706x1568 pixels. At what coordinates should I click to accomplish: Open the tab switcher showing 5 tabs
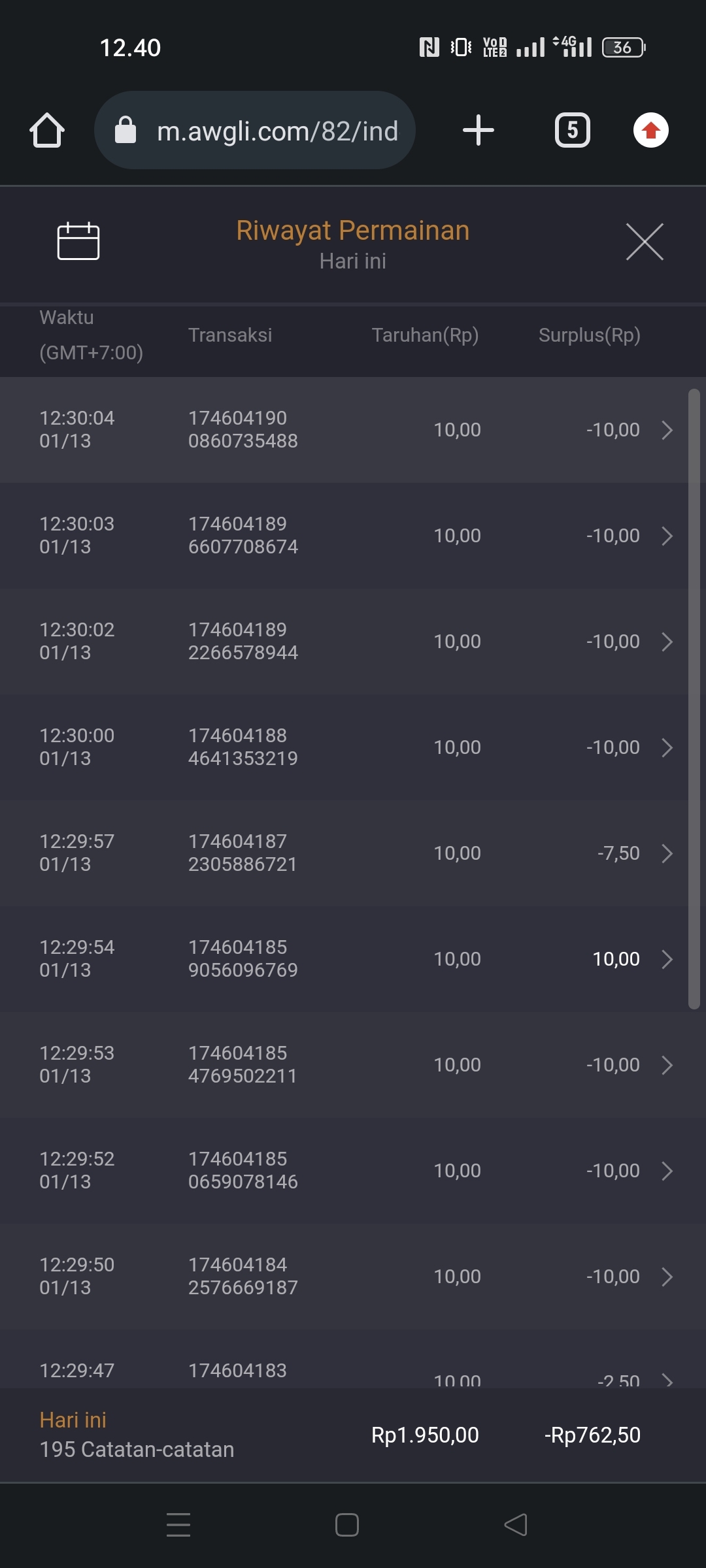click(572, 130)
